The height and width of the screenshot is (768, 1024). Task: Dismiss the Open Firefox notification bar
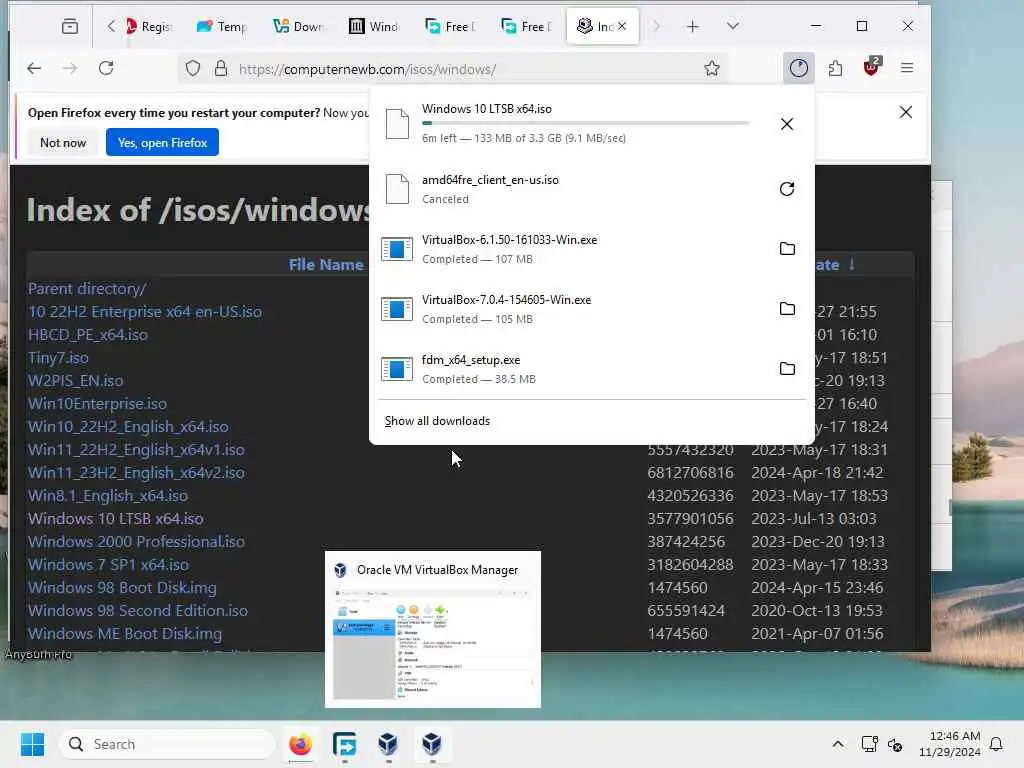(x=905, y=112)
